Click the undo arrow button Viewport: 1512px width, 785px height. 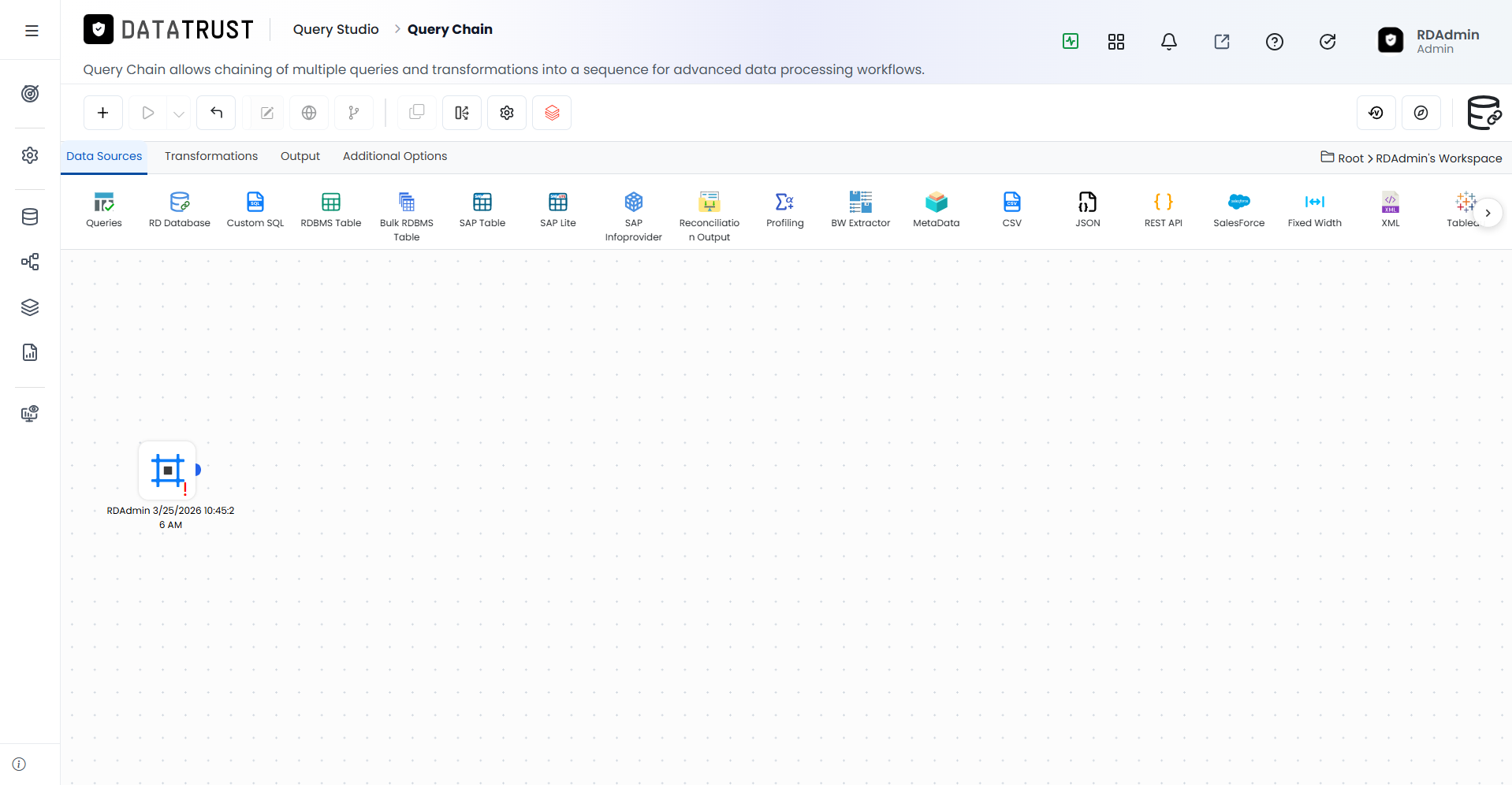(216, 113)
